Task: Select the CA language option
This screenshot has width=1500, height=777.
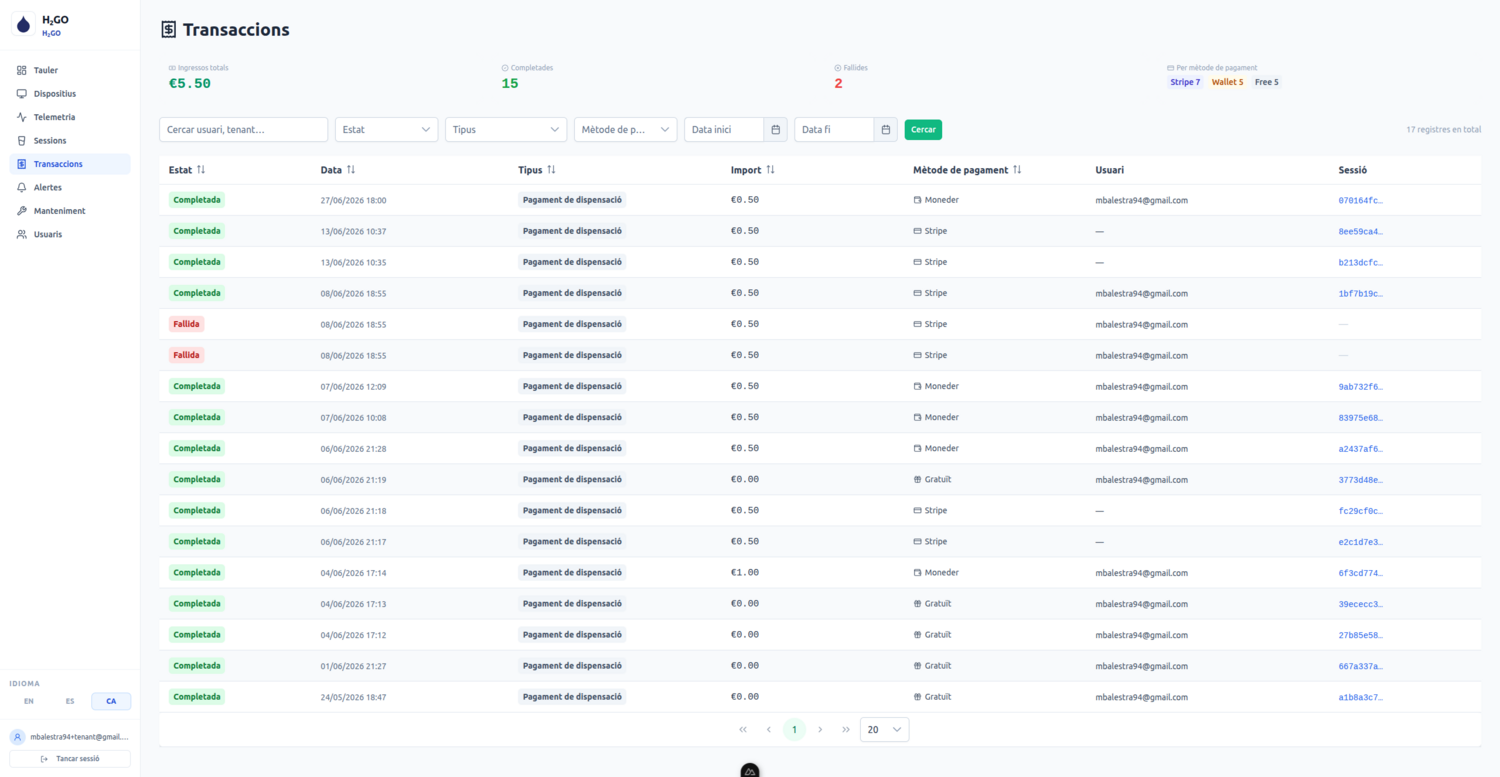Action: (111, 701)
